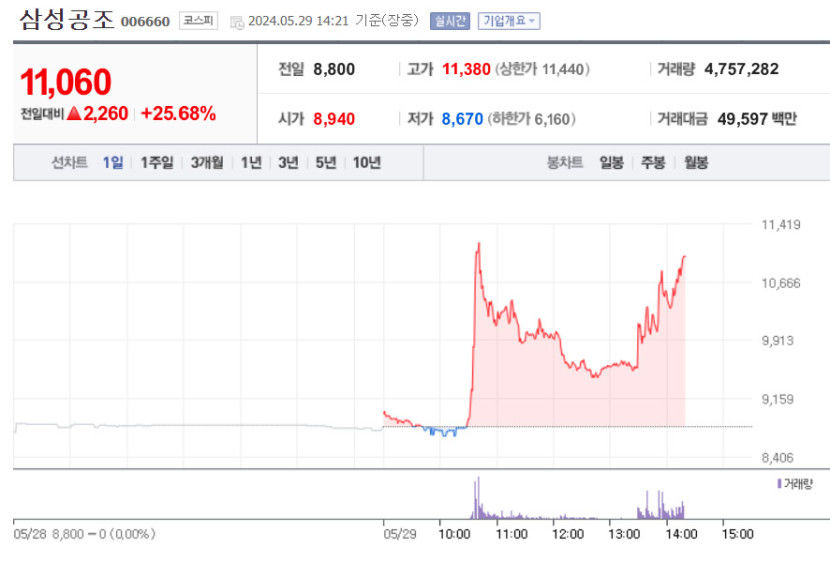The width and height of the screenshot is (830, 563).
Task: Open the 기업개요 dropdown
Action: tap(509, 21)
